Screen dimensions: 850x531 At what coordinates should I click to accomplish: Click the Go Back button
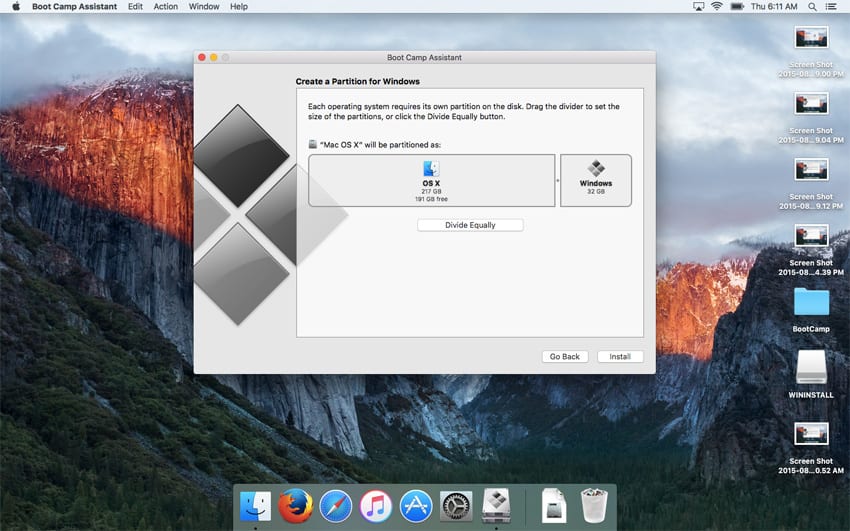tap(565, 357)
